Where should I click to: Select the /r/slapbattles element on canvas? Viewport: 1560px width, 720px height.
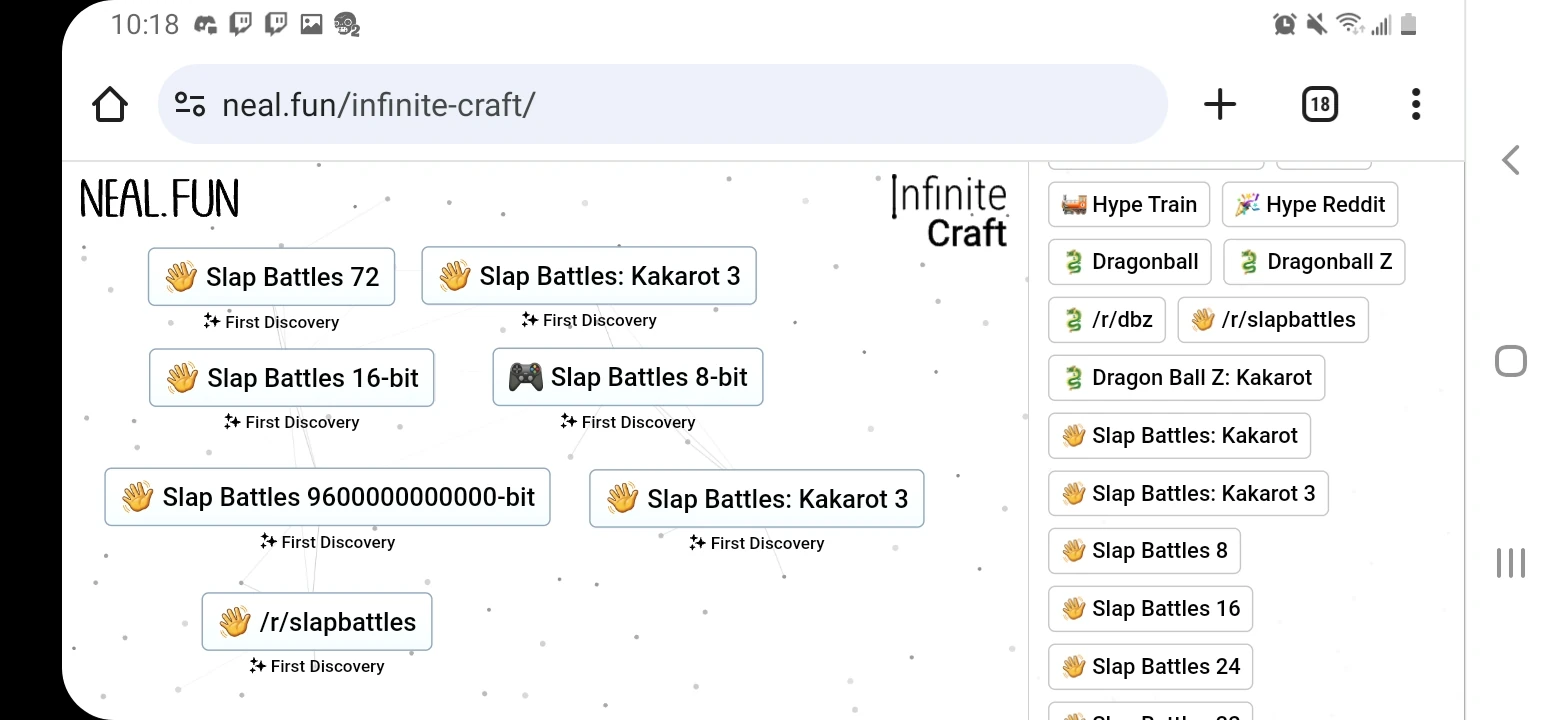317,622
